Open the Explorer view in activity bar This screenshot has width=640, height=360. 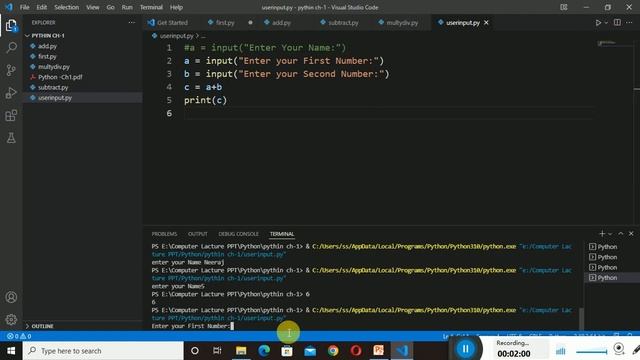pyautogui.click(x=11, y=26)
